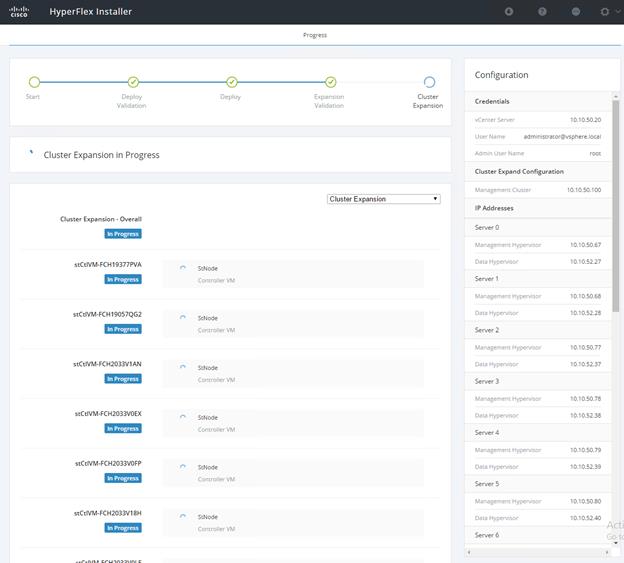624x563 pixels.
Task: Click Server 3 data IP 10.10.52.38
Action: pos(585,415)
